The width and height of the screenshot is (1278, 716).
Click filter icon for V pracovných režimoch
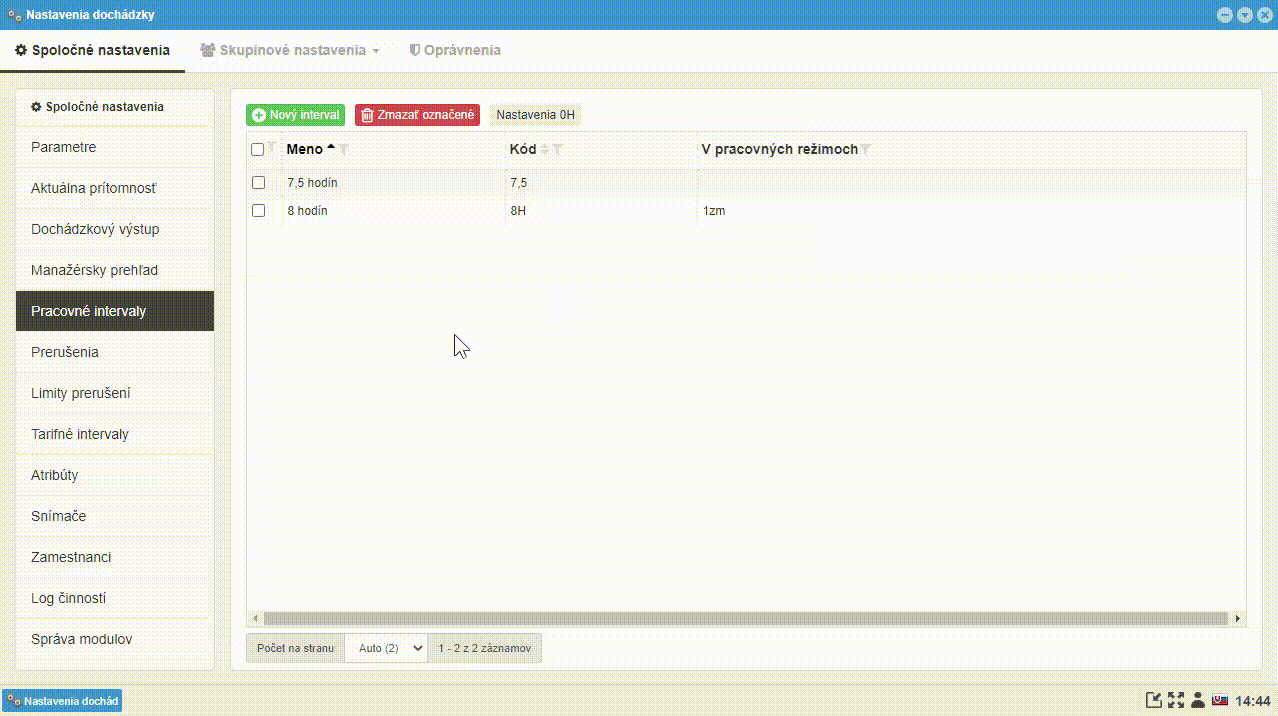[866, 149]
